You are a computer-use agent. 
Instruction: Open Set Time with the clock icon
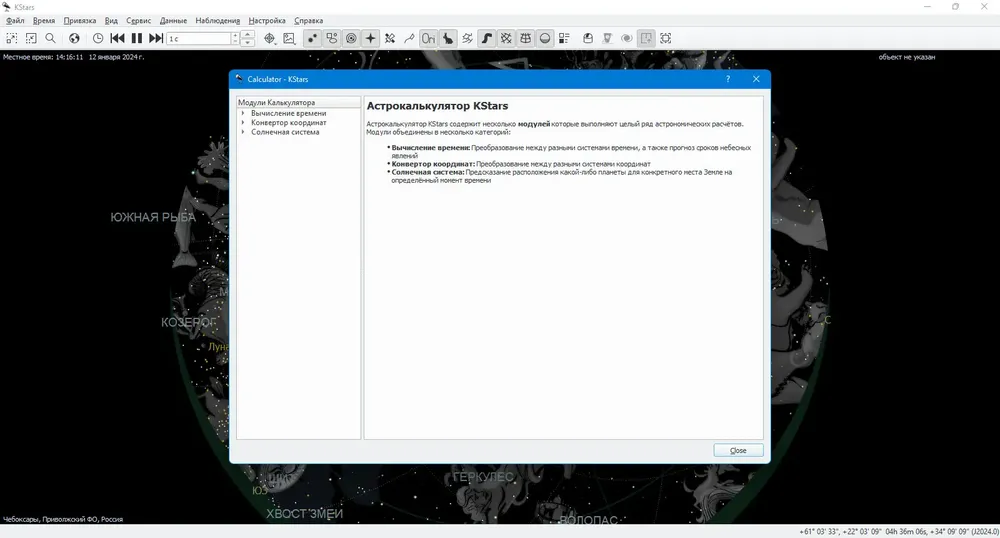tap(98, 38)
